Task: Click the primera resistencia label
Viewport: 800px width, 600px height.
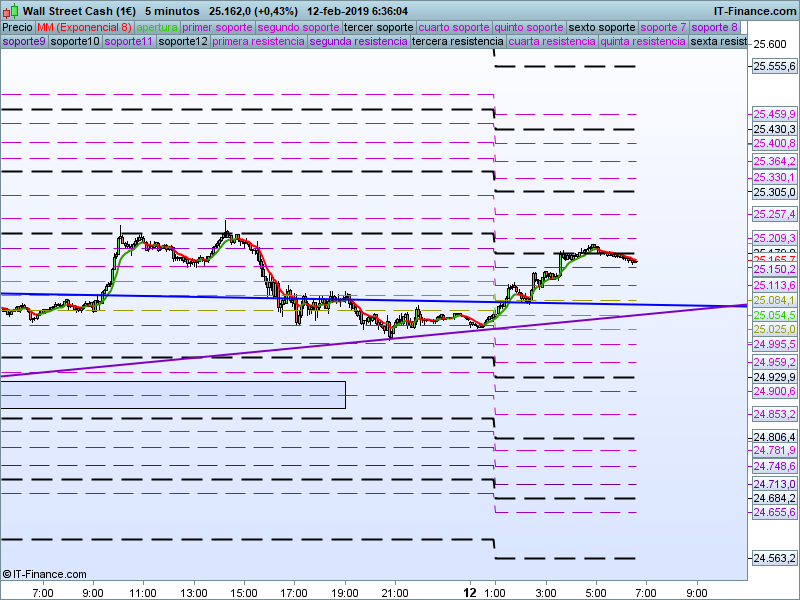Action: point(258,41)
